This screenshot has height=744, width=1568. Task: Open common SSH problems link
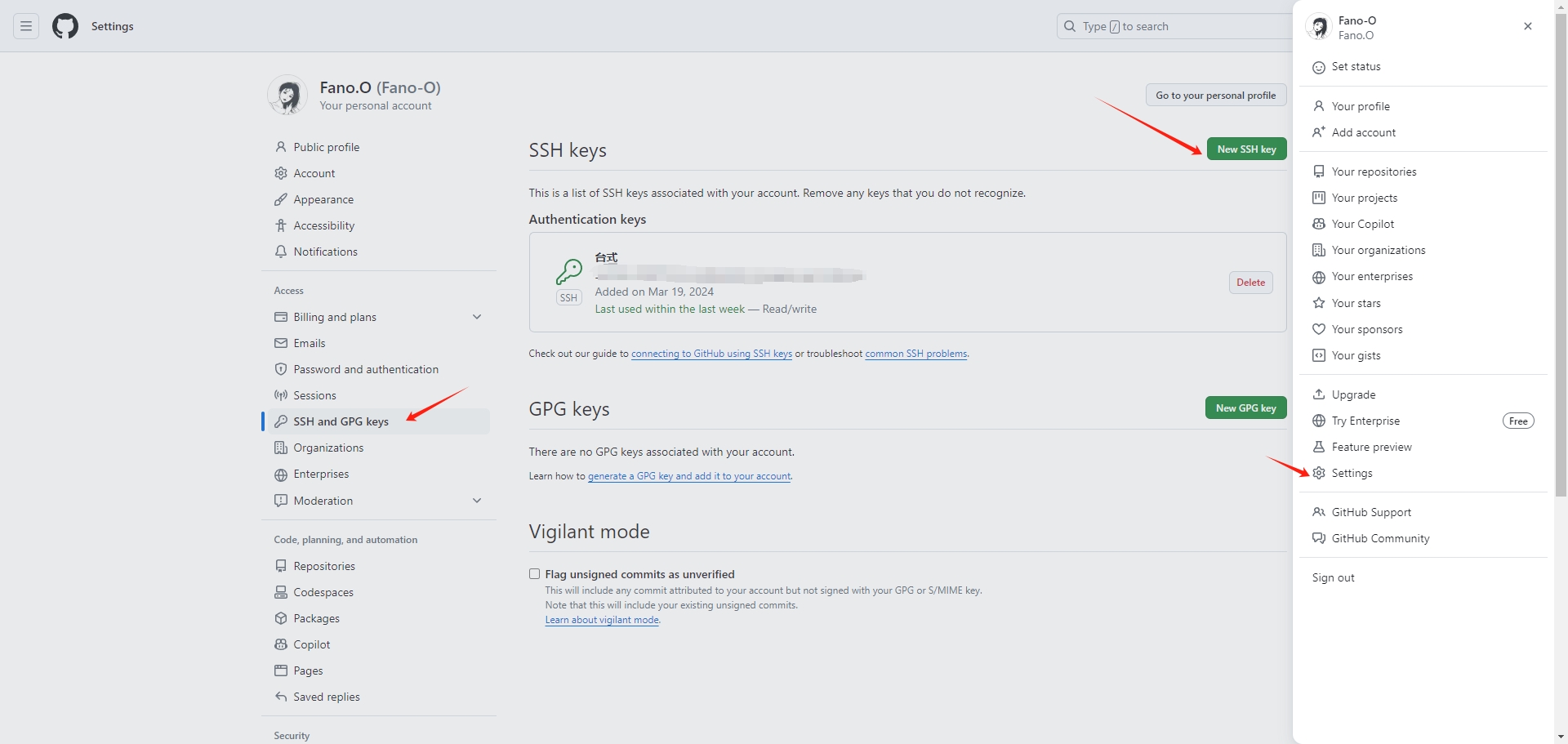pyautogui.click(x=916, y=354)
